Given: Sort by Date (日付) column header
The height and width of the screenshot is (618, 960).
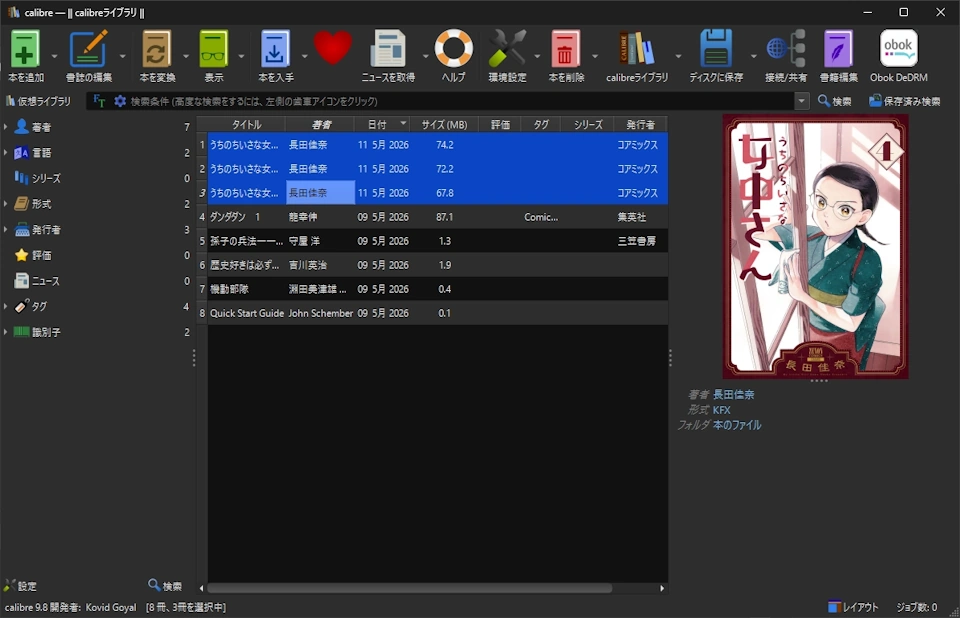Looking at the screenshot, I should pos(383,124).
